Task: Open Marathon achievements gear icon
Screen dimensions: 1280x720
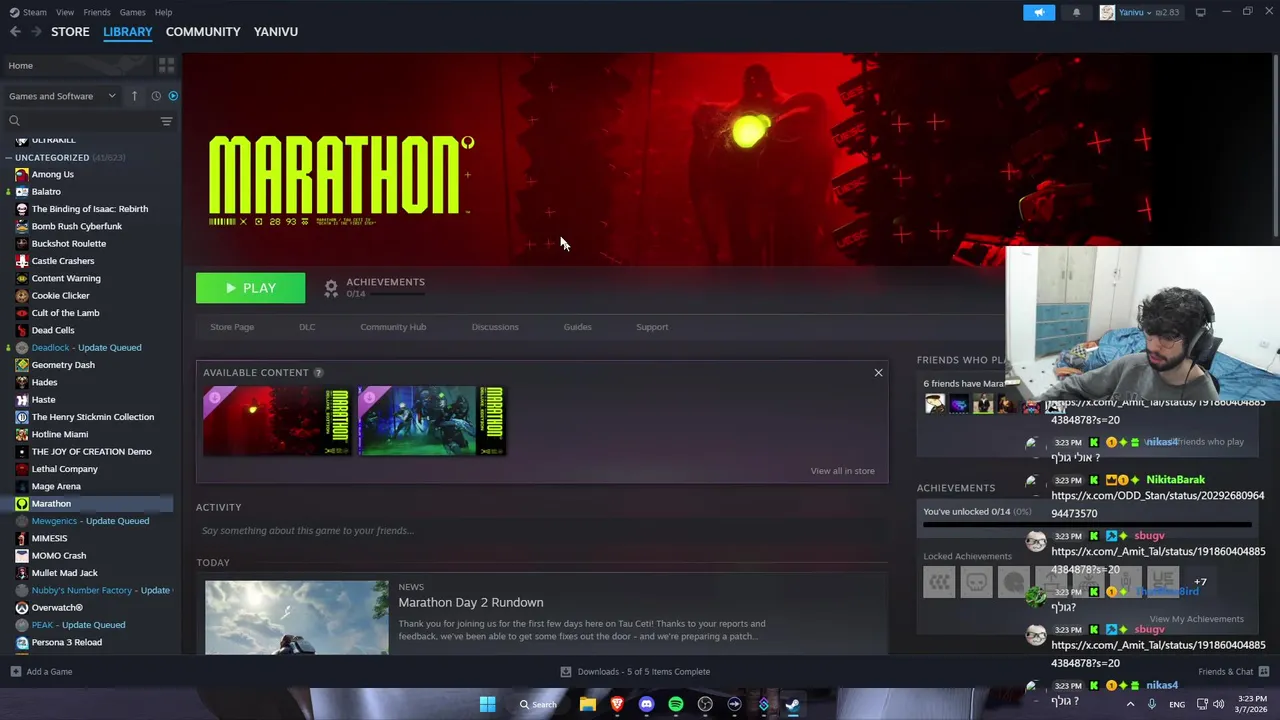Action: pos(331,288)
